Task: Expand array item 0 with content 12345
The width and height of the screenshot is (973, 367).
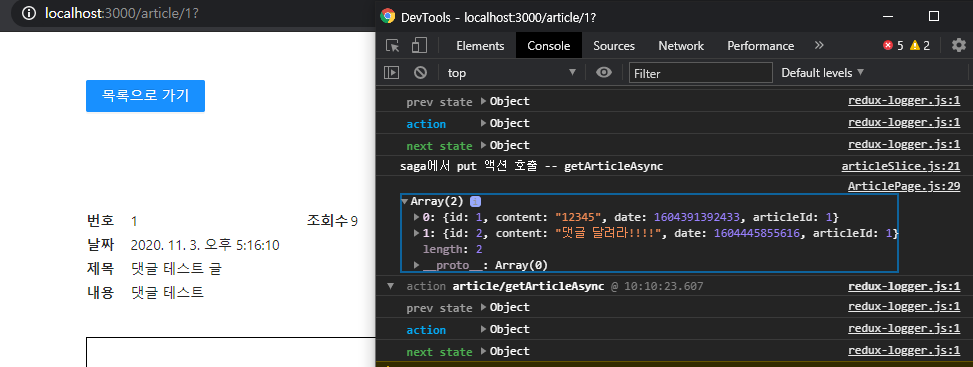Action: click(417, 217)
